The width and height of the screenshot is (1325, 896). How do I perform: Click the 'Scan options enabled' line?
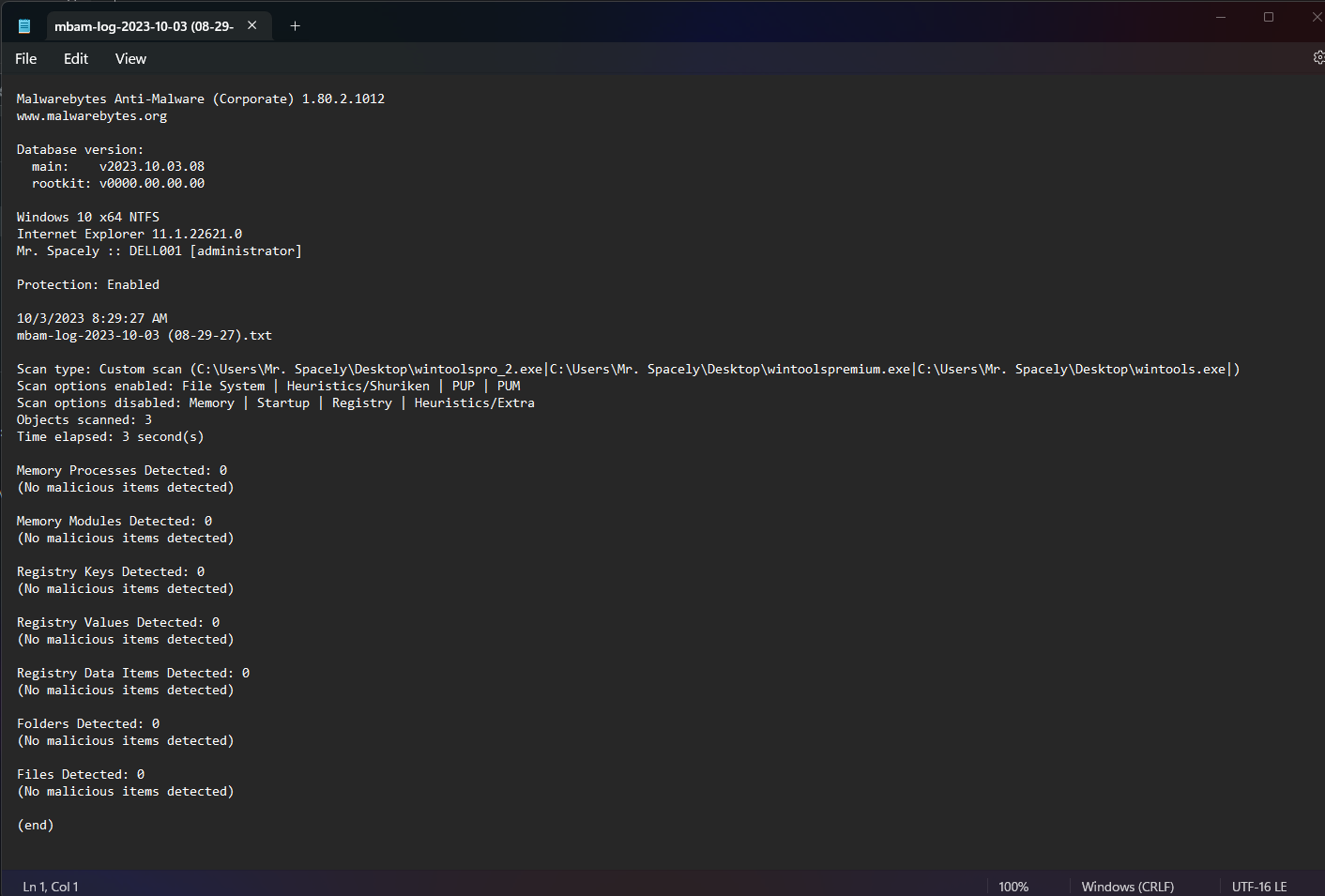point(268,387)
